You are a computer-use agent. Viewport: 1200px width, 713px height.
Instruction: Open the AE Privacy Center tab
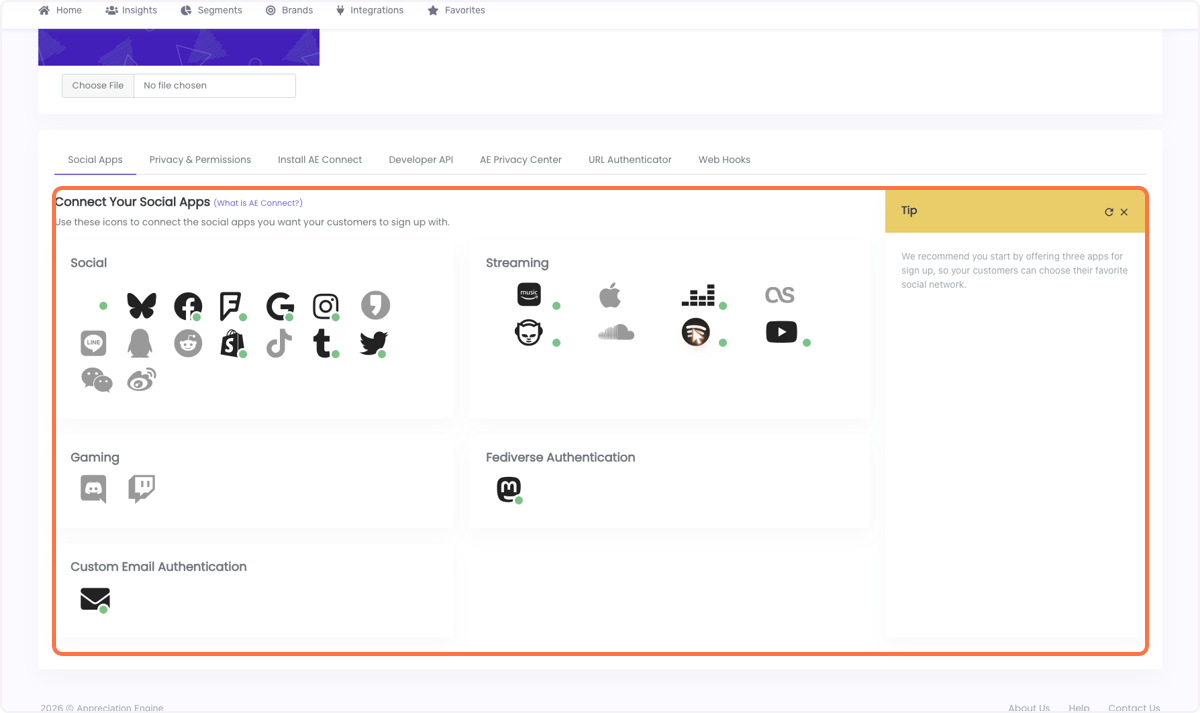click(521, 160)
